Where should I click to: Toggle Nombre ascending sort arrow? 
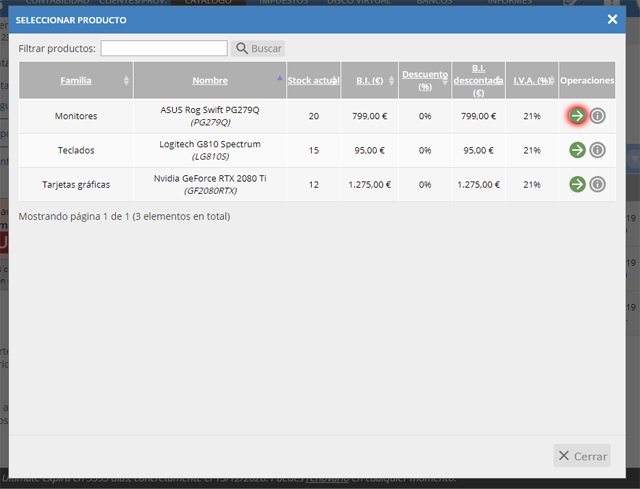coord(280,78)
